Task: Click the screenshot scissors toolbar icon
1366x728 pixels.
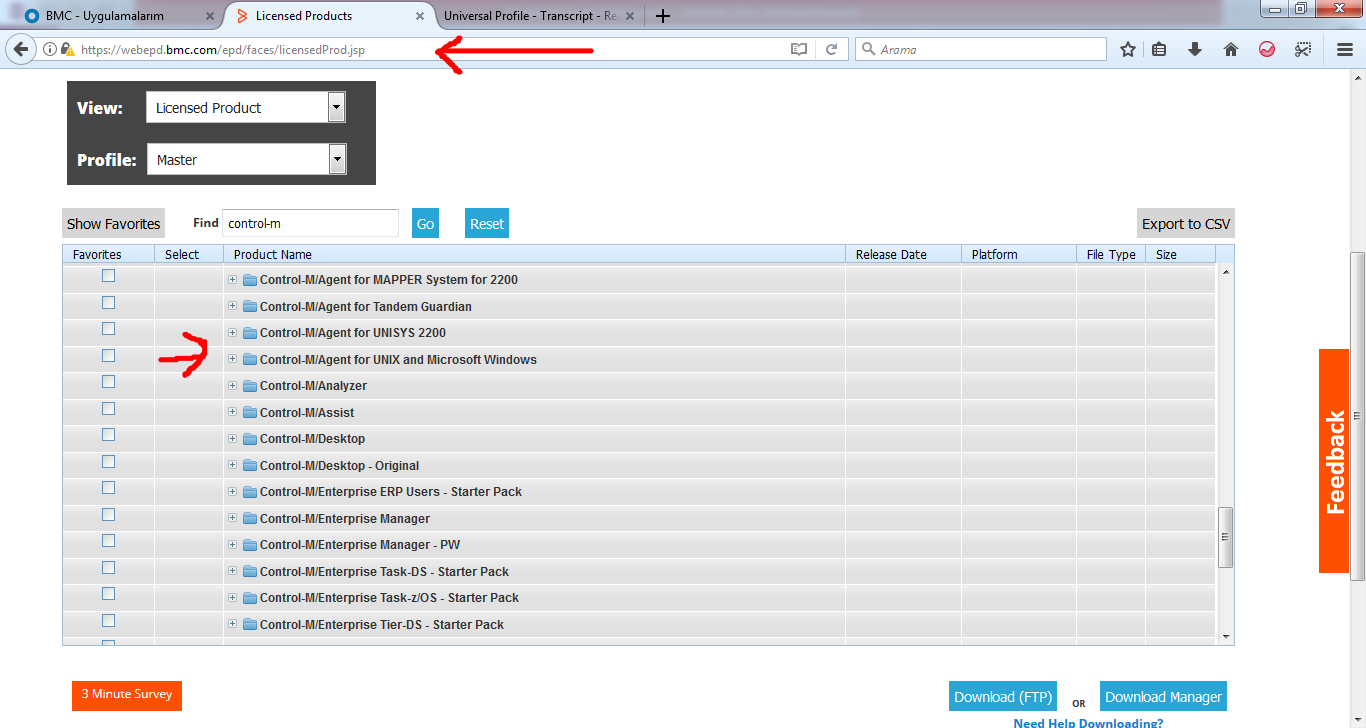Action: (1302, 49)
